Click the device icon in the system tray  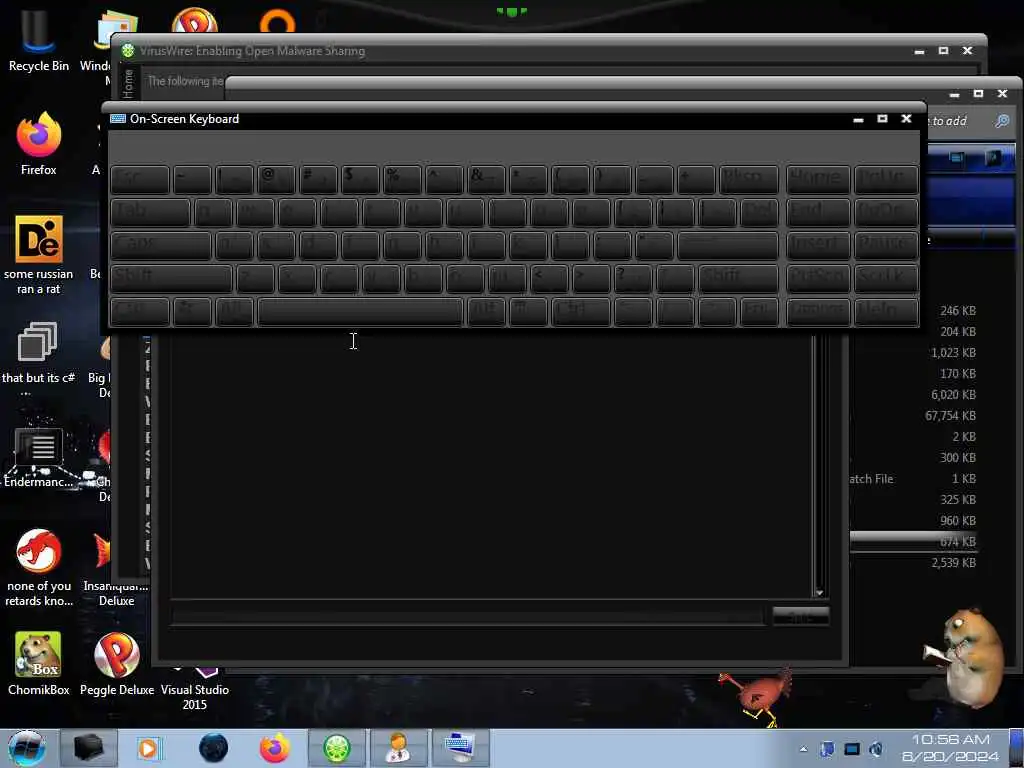tap(827, 749)
